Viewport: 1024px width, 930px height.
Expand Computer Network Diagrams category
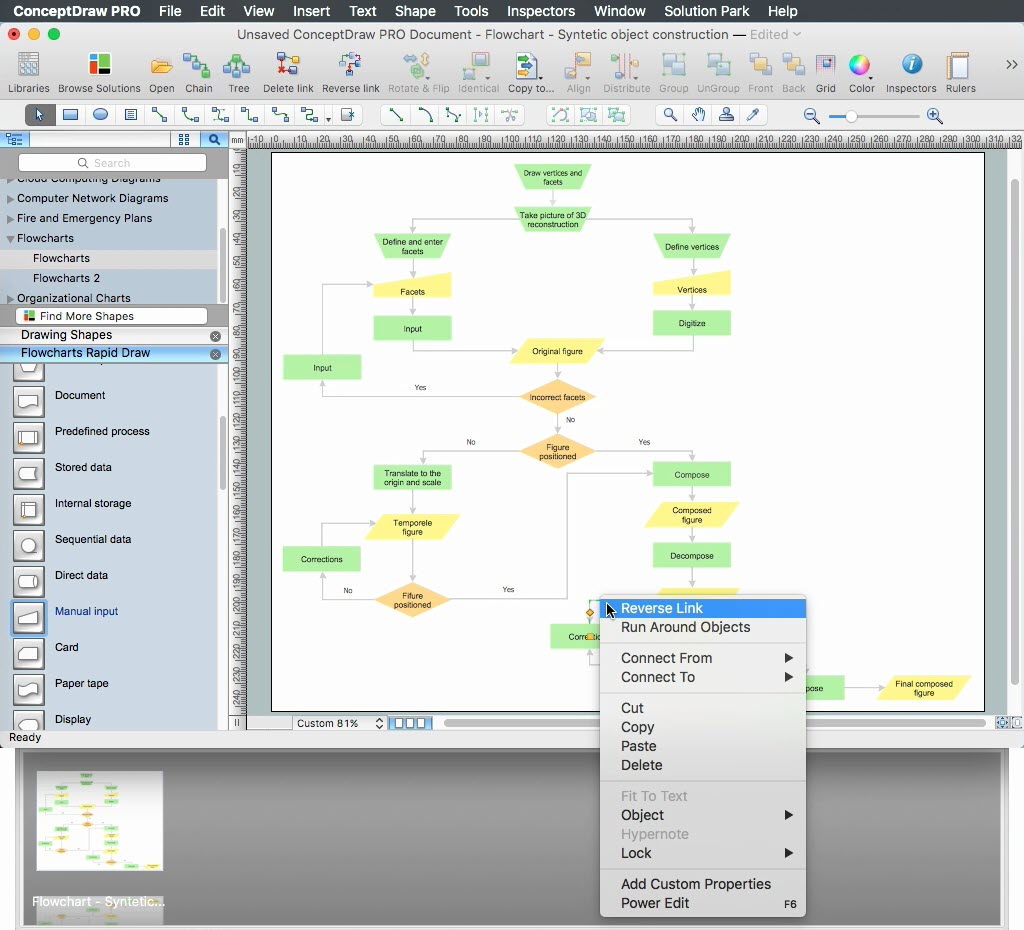[11, 199]
